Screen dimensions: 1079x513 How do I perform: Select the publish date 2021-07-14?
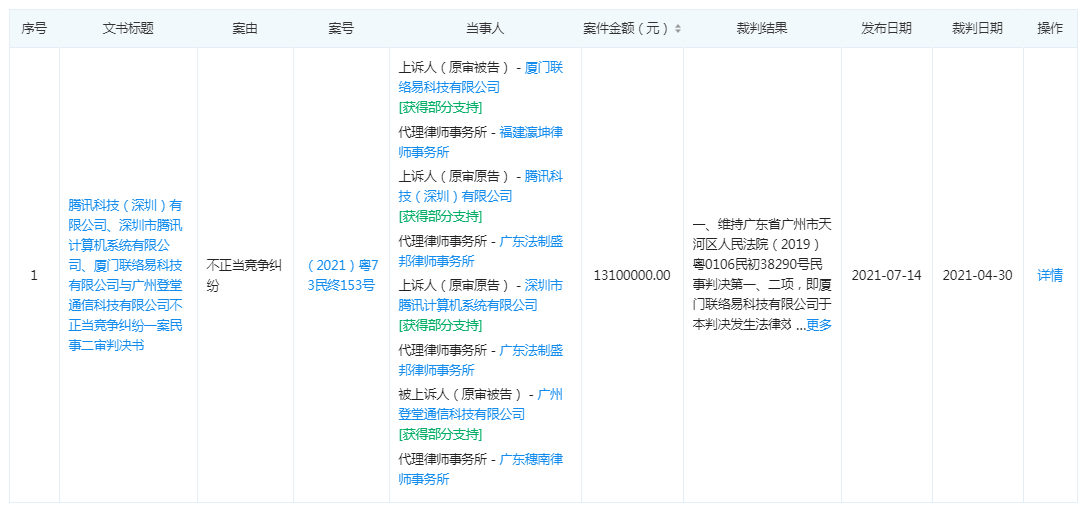(x=886, y=275)
